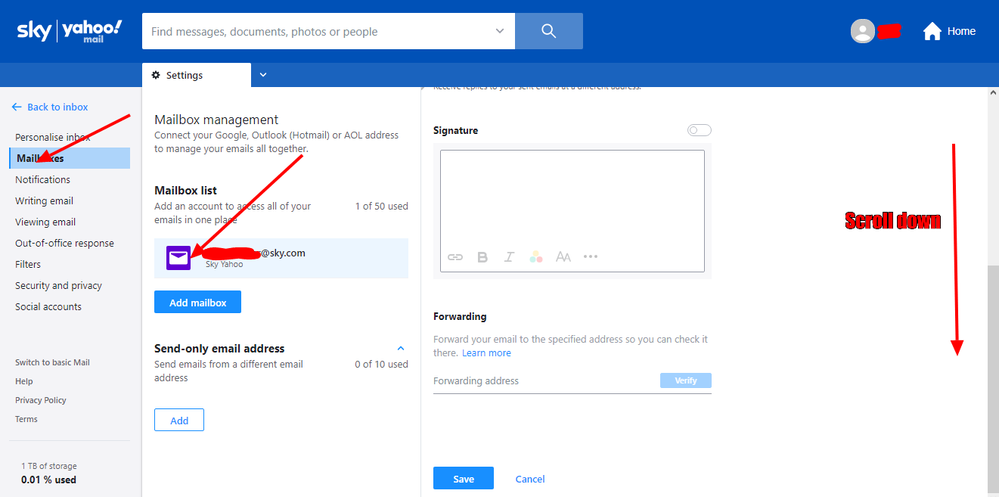The image size is (999, 497).
Task: Collapse Send-only email address section
Action: (x=401, y=348)
